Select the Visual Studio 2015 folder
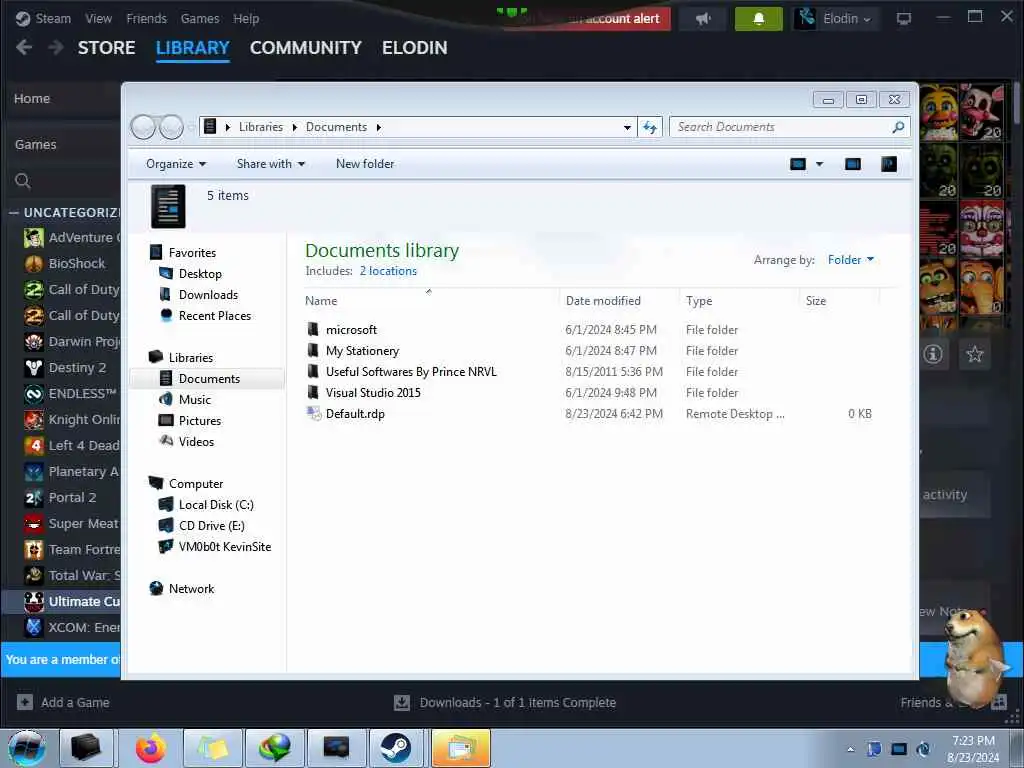1024x768 pixels. (373, 392)
